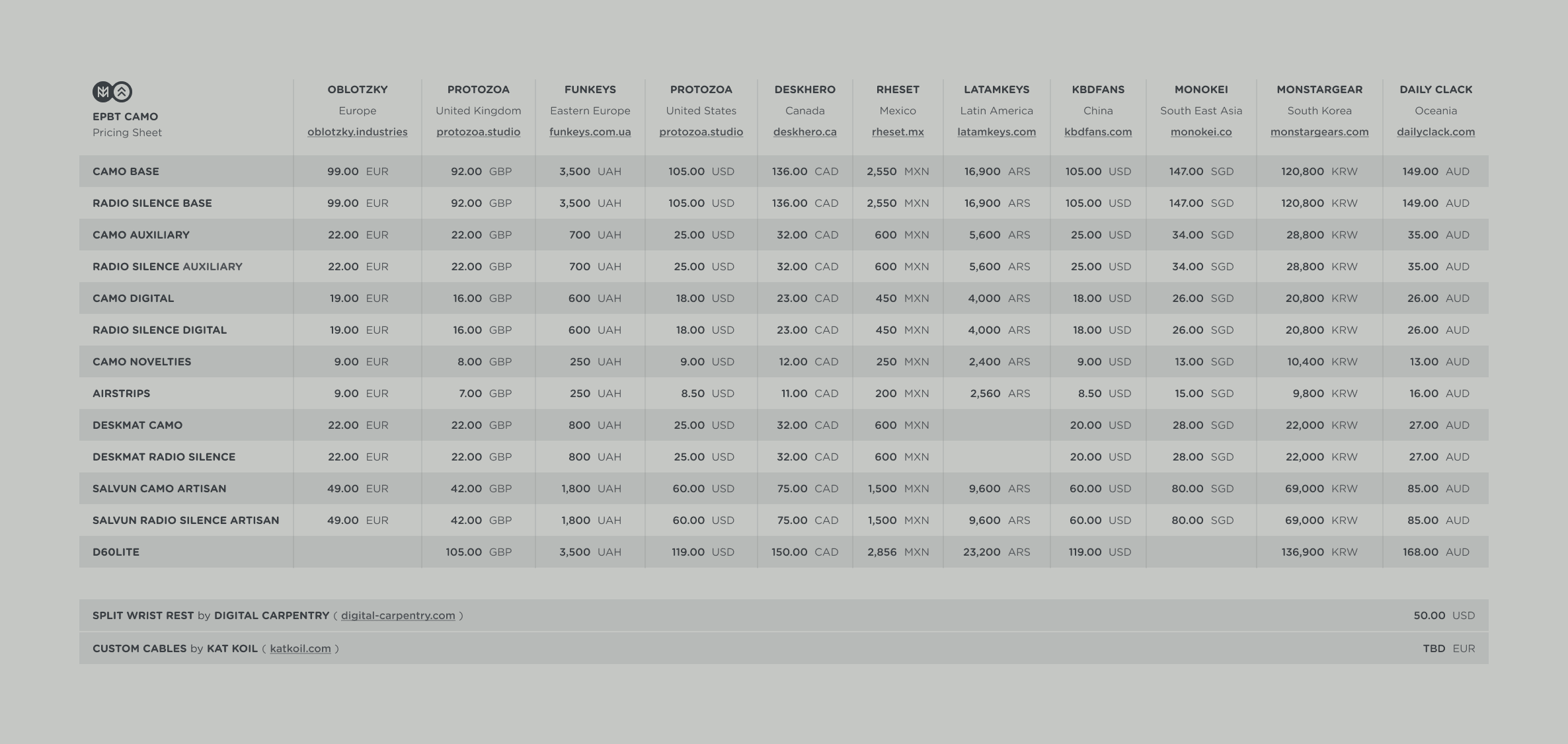Visit the latamkeys.com link
This screenshot has width=1568, height=744.
(x=996, y=132)
